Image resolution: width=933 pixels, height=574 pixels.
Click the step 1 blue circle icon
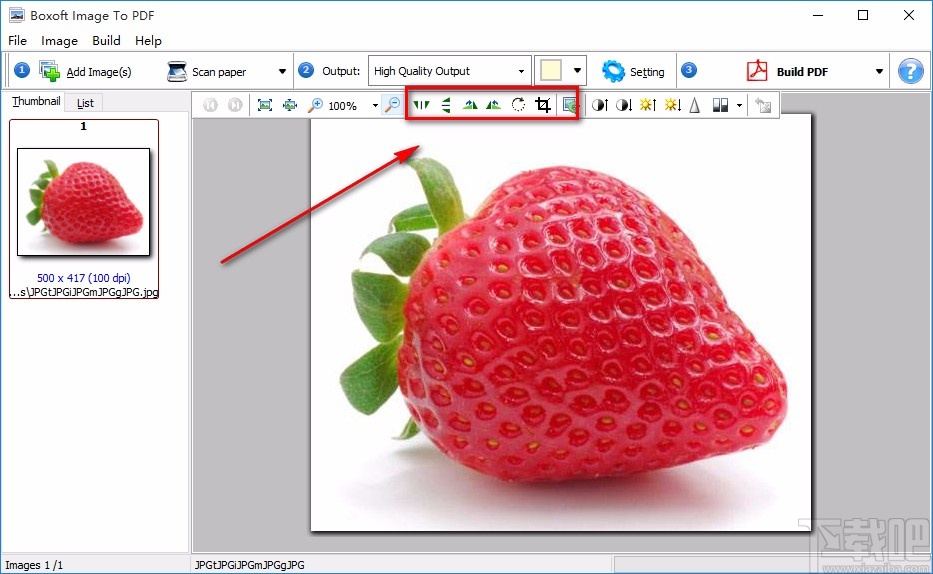point(21,70)
